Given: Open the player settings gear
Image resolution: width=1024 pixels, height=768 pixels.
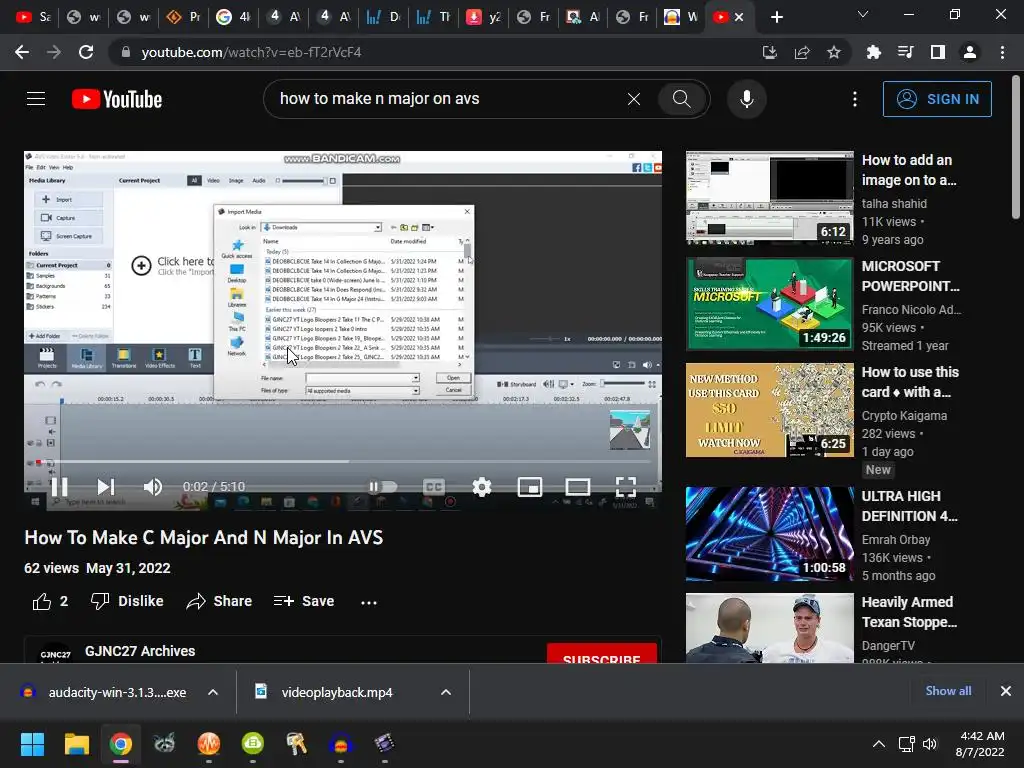Looking at the screenshot, I should [x=481, y=487].
